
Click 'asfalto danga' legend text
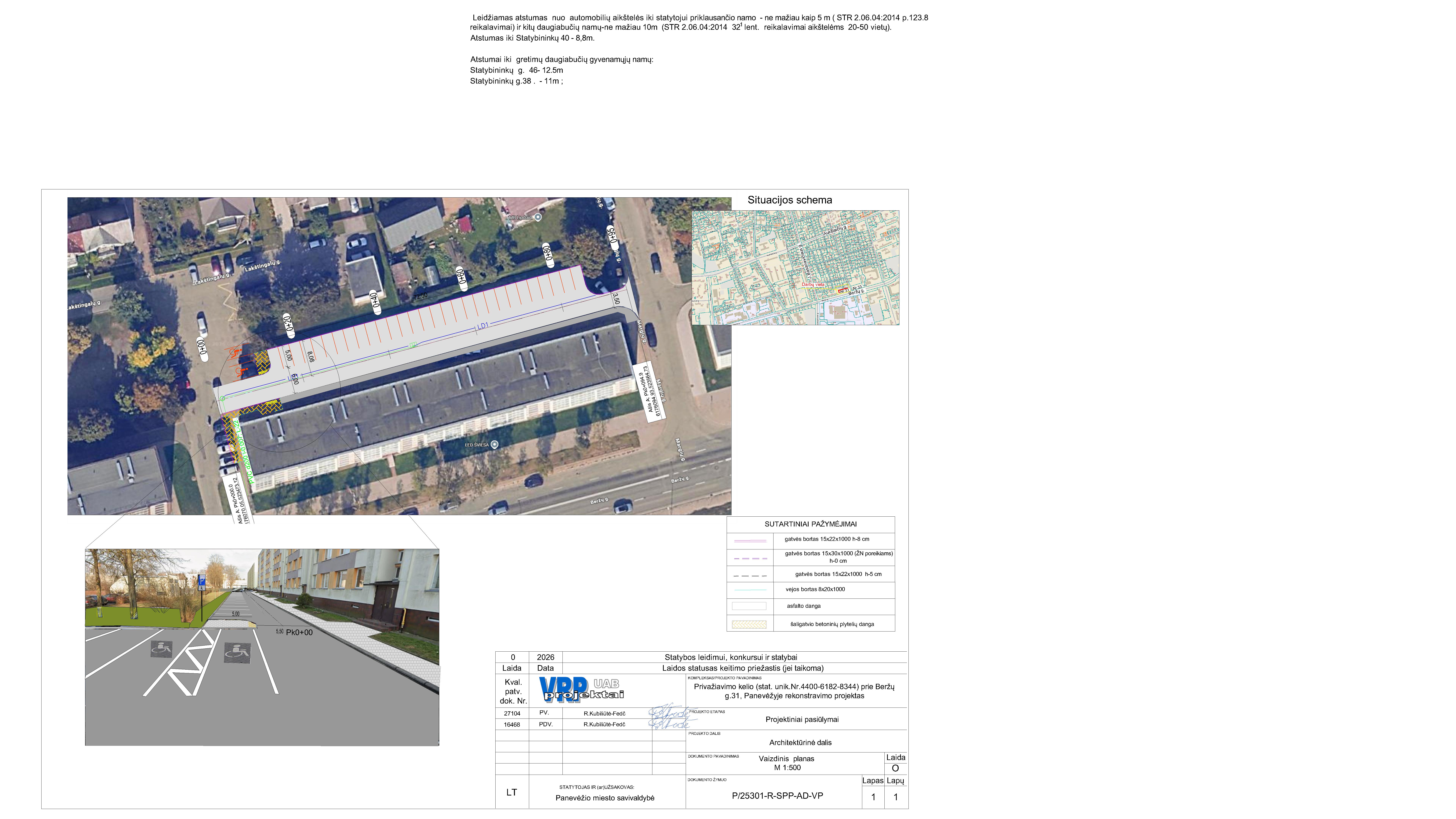point(804,606)
